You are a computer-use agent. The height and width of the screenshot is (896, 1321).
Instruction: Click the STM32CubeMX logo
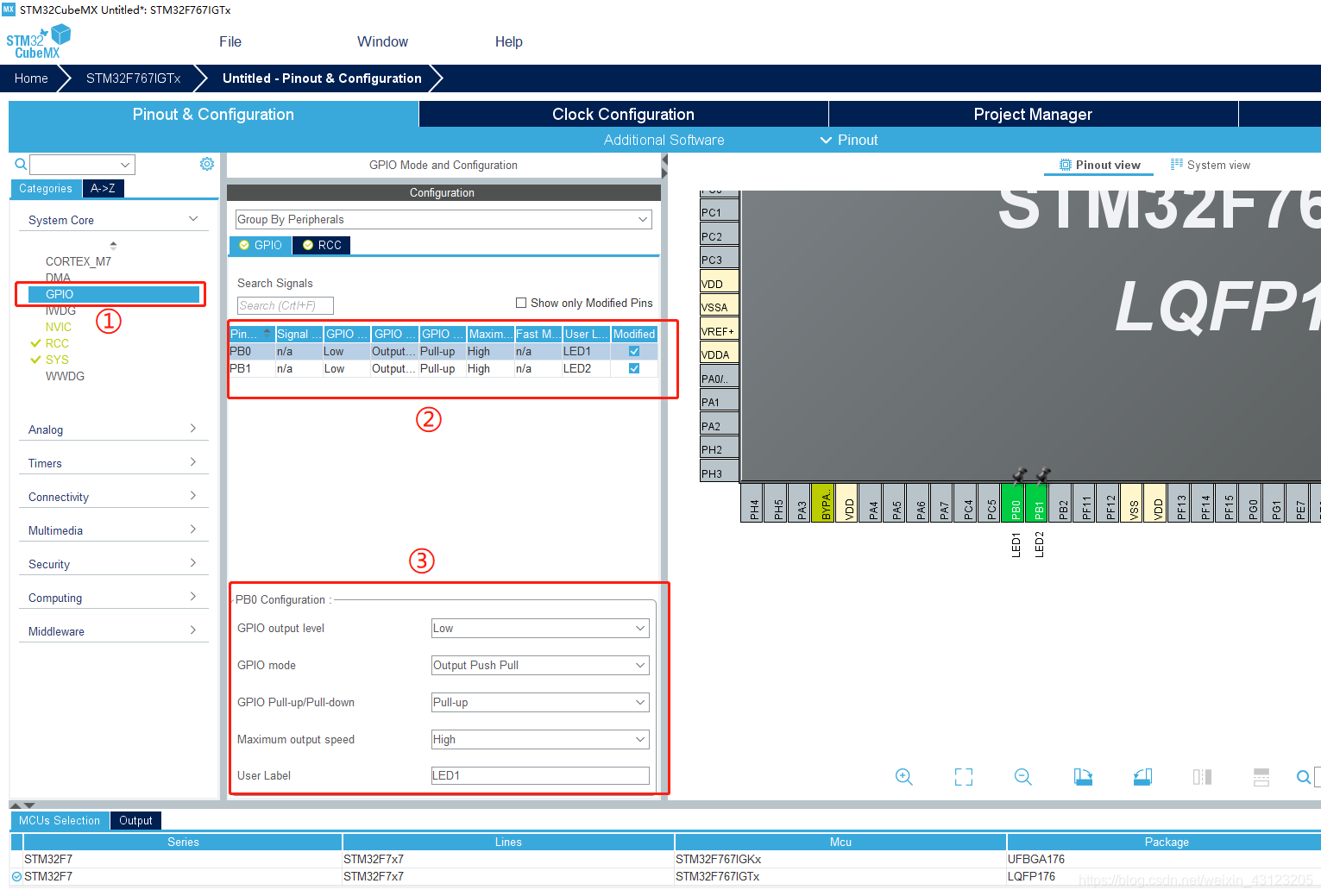click(x=38, y=41)
